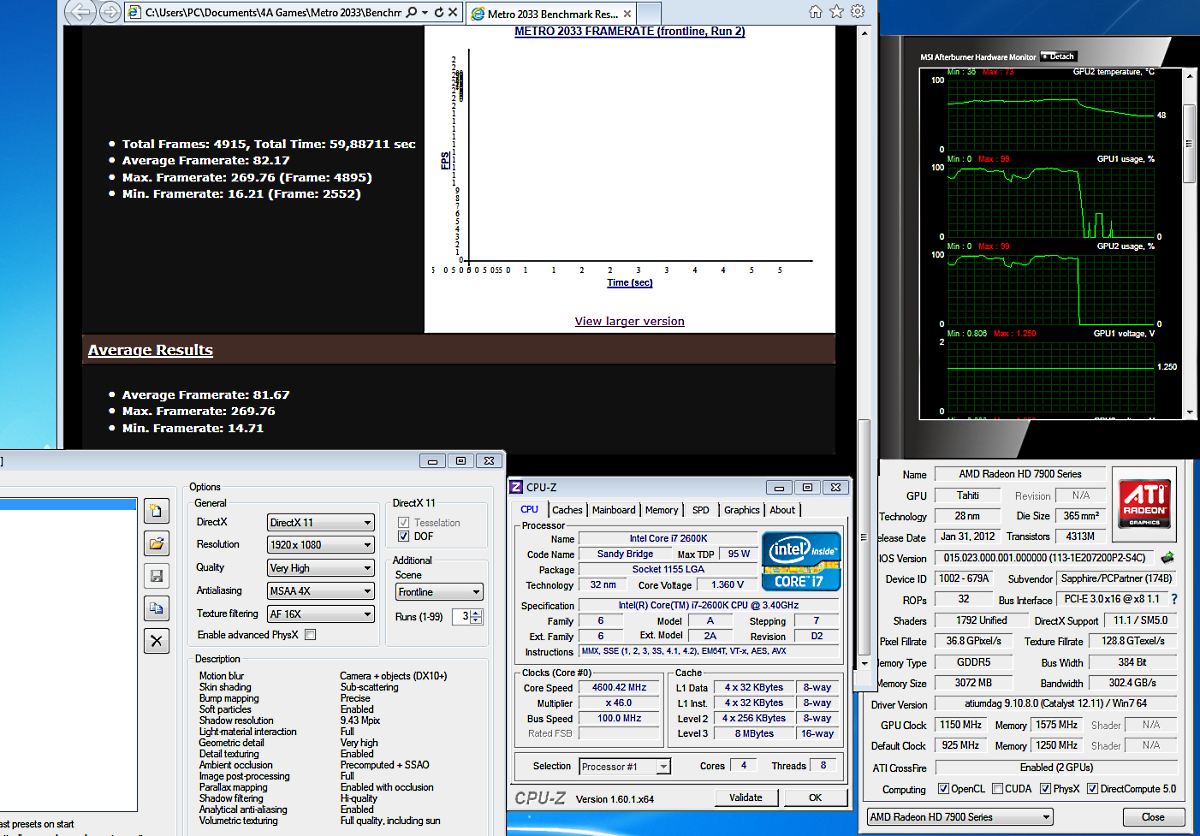Image resolution: width=1200 pixels, height=836 pixels.
Task: Open the Quality dropdown
Action: tap(321, 568)
